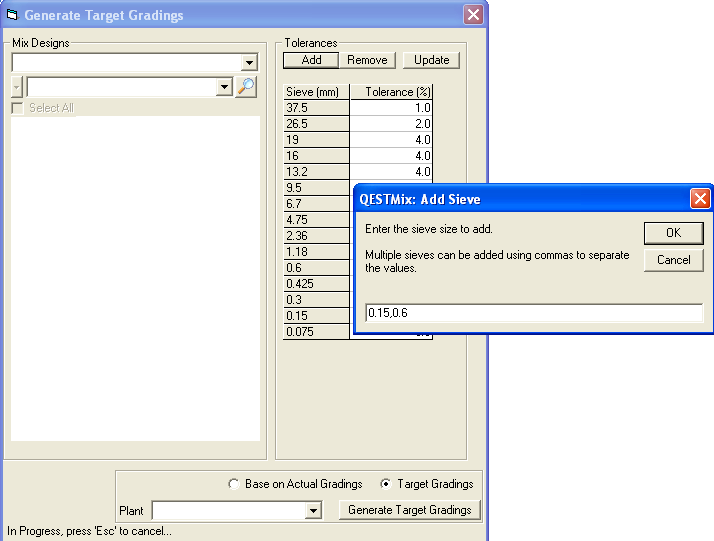
Task: Click the sieve size input field
Action: tap(533, 313)
